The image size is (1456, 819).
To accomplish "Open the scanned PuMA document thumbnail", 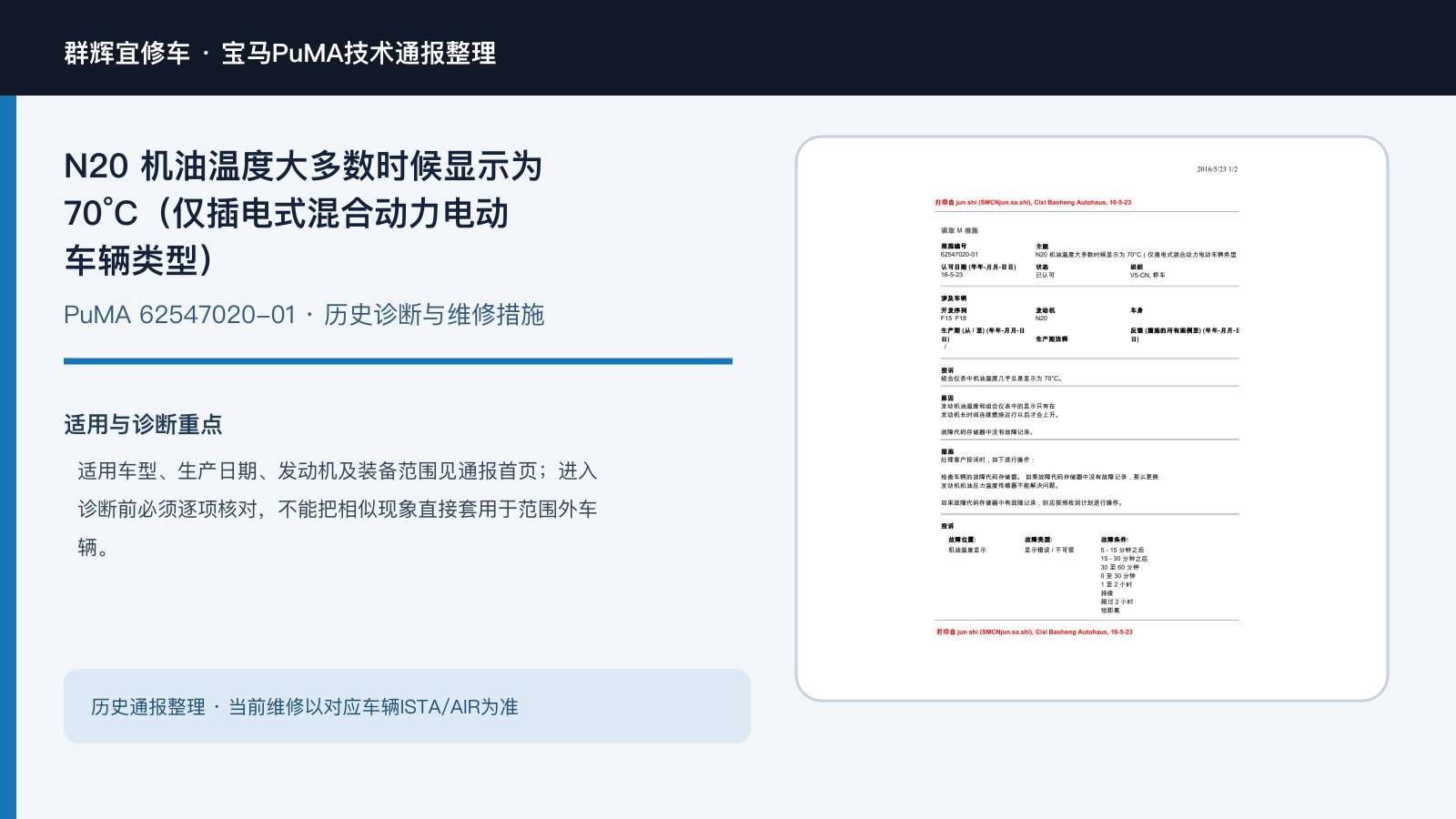I will [x=1092, y=419].
